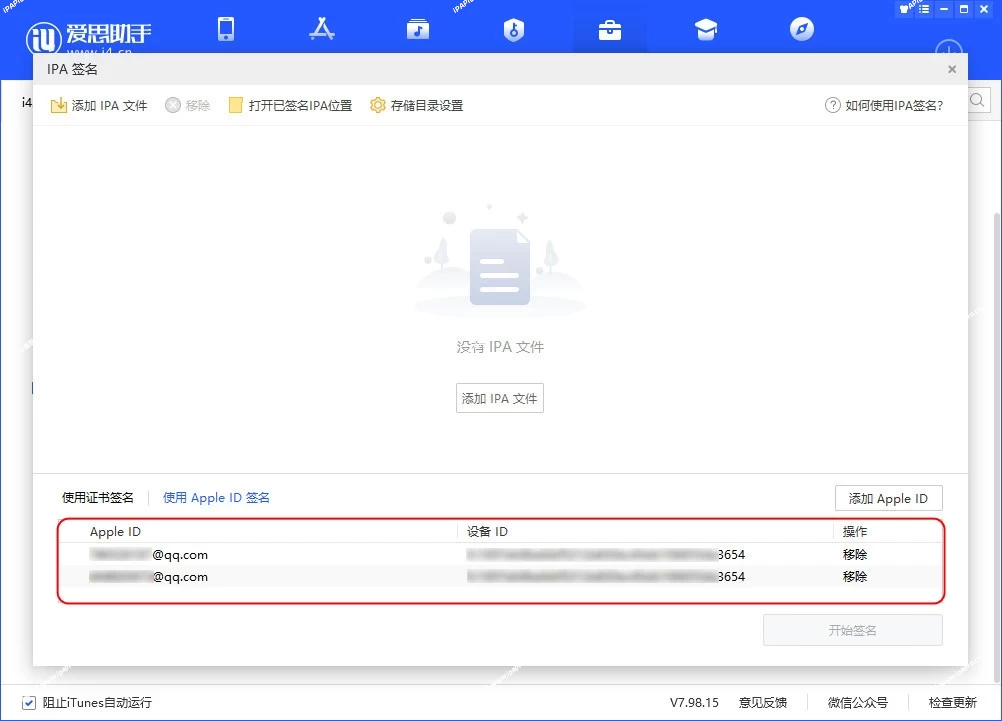The image size is (1002, 721).
Task: Click the help question mark icon
Action: pyautogui.click(x=831, y=105)
